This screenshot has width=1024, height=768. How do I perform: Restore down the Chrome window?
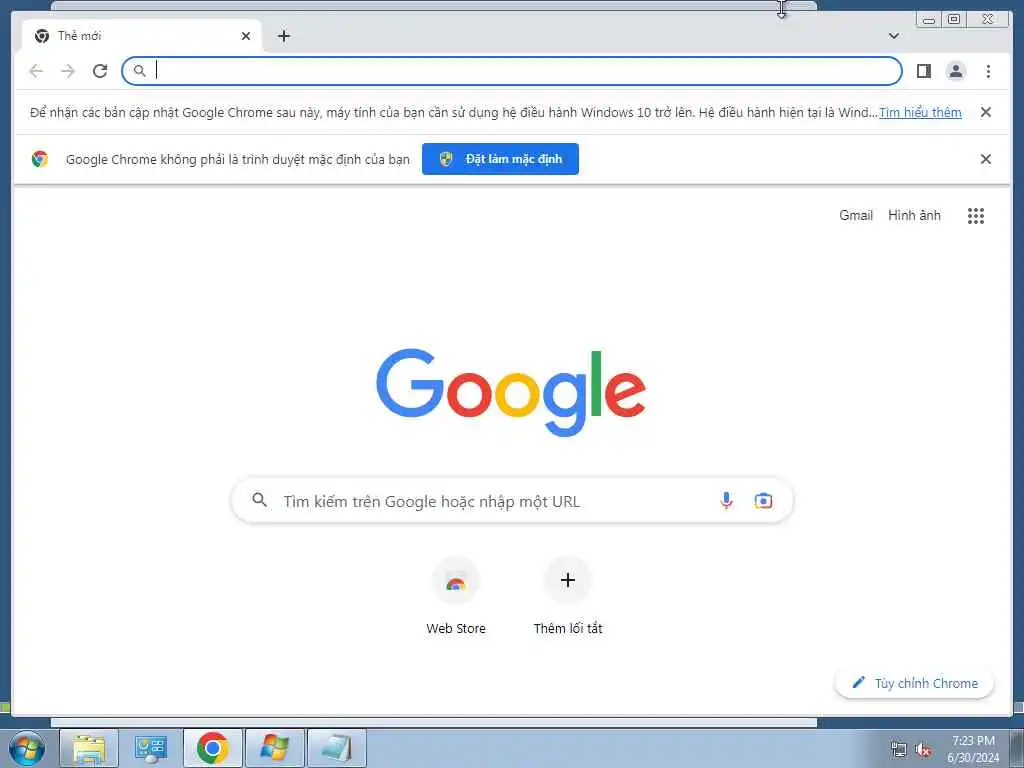[x=954, y=20]
